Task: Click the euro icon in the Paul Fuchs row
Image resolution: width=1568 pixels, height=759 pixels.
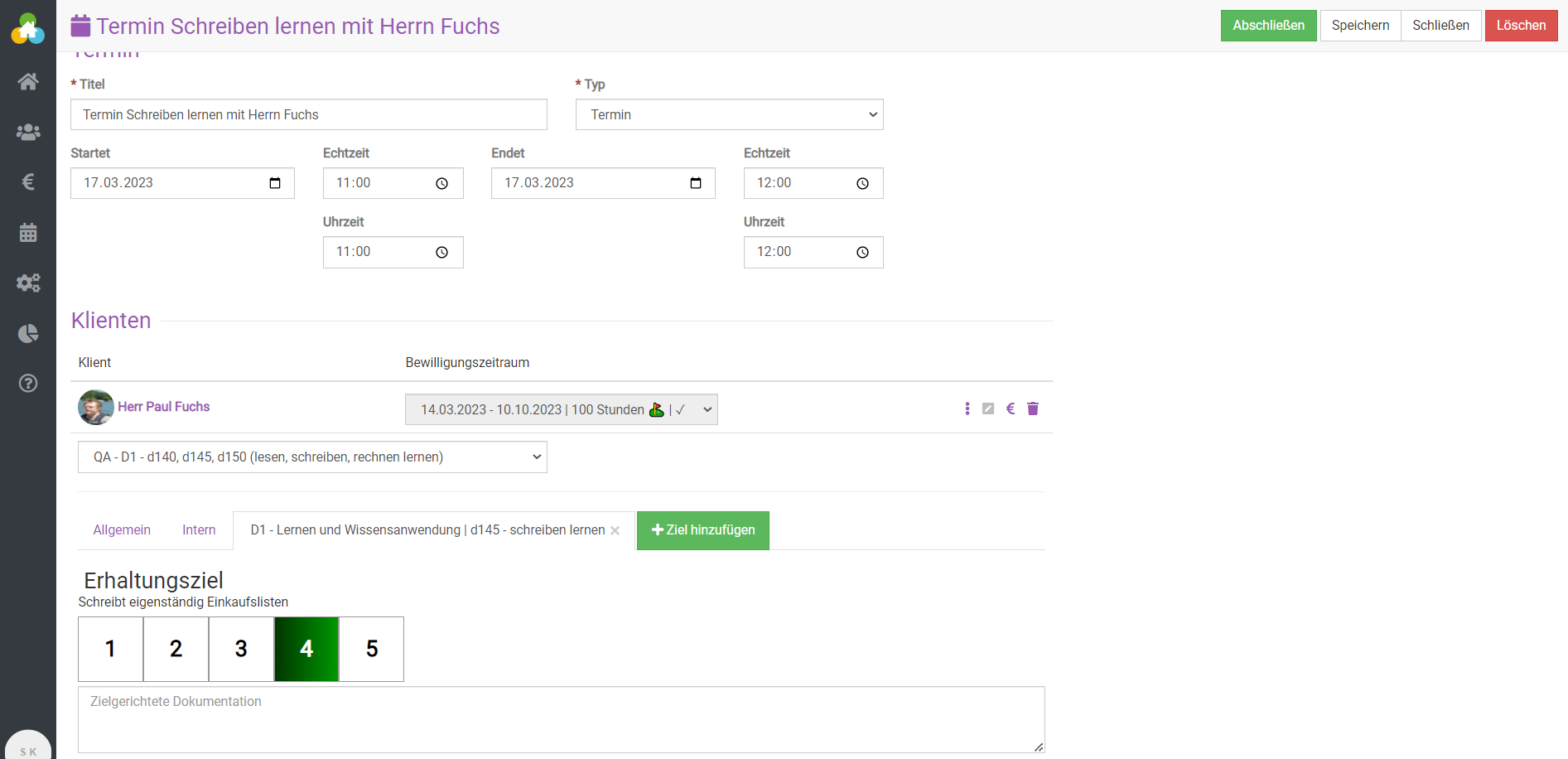Action: tap(1011, 409)
